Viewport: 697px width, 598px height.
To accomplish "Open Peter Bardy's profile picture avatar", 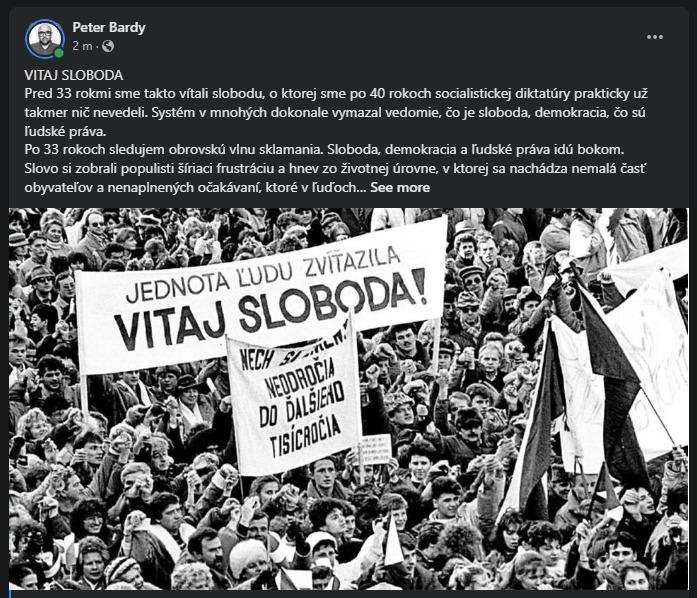I will tap(44, 38).
